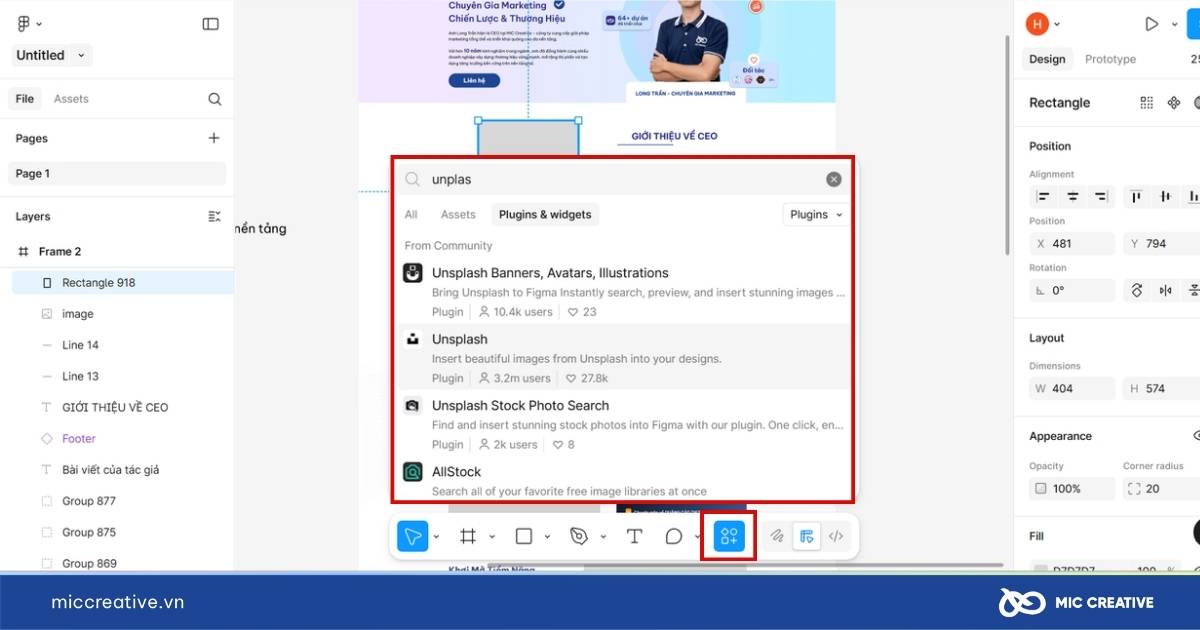
Task: Choose the Unsplash plugin result
Action: click(460, 340)
